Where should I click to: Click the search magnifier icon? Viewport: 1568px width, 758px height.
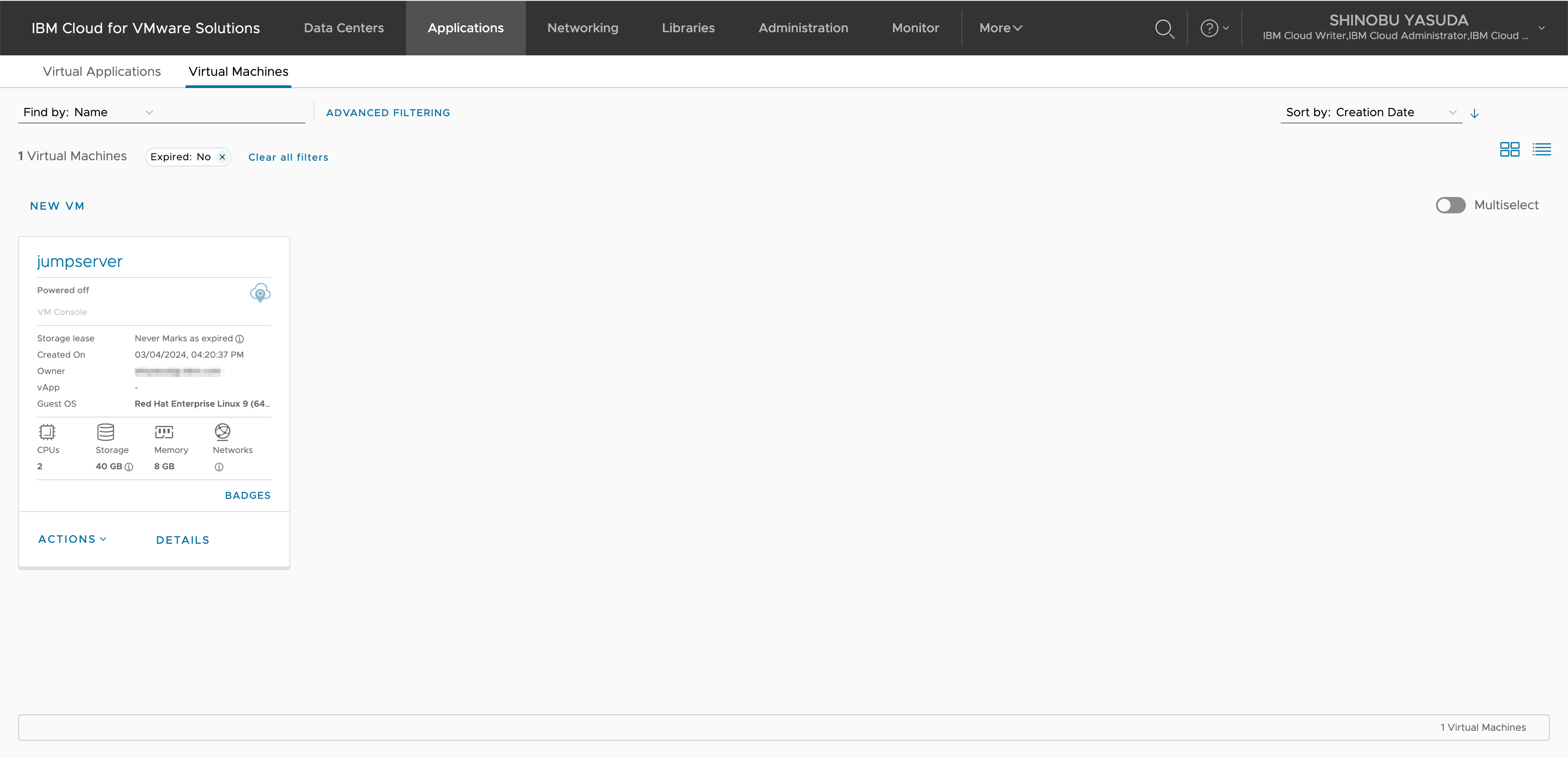tap(1164, 29)
